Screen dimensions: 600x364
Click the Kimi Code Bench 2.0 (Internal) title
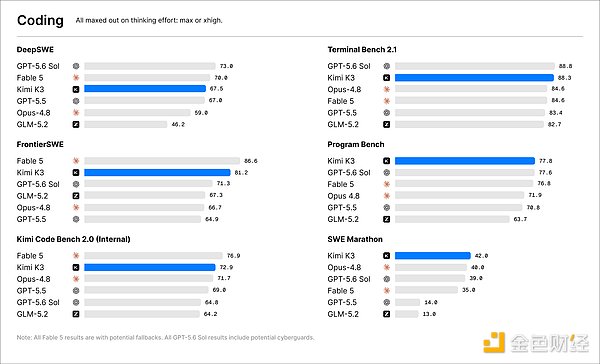[73, 239]
